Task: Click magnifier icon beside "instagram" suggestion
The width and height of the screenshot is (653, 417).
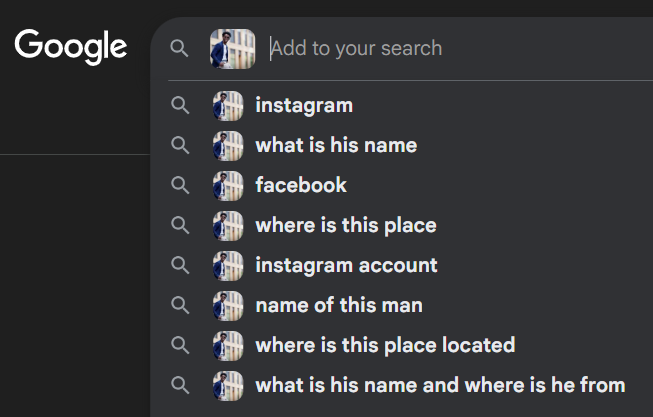Action: [180, 105]
